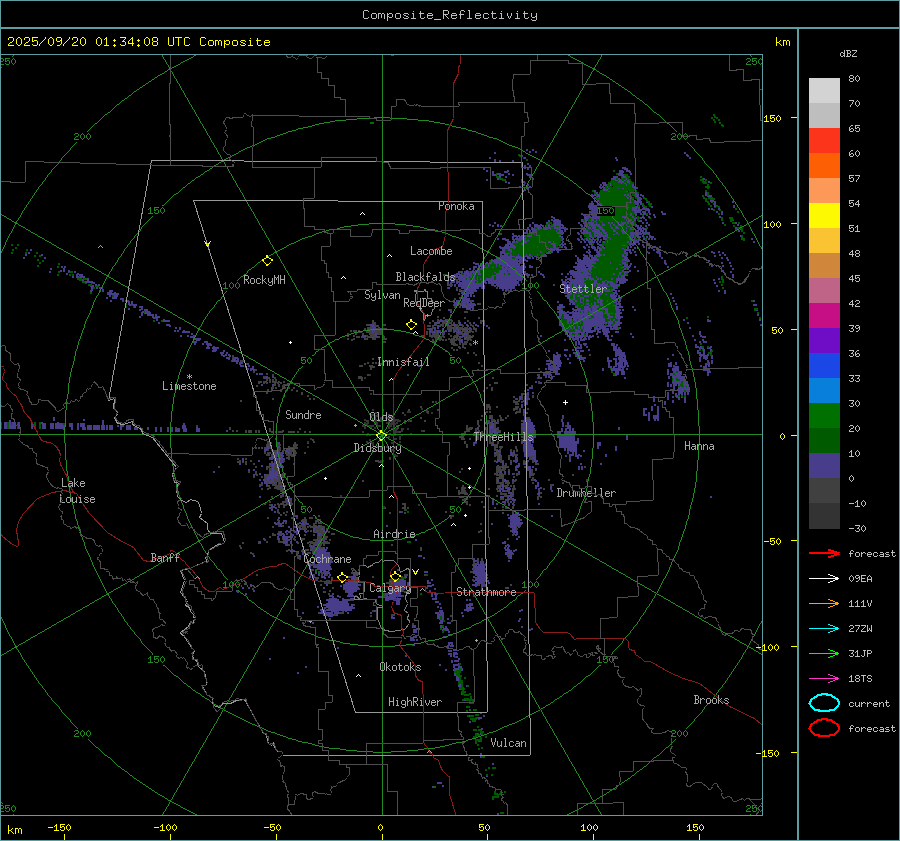The width and height of the screenshot is (900, 841).
Task: Select the magenta 18TS arrow legend icon
Action: click(824, 678)
